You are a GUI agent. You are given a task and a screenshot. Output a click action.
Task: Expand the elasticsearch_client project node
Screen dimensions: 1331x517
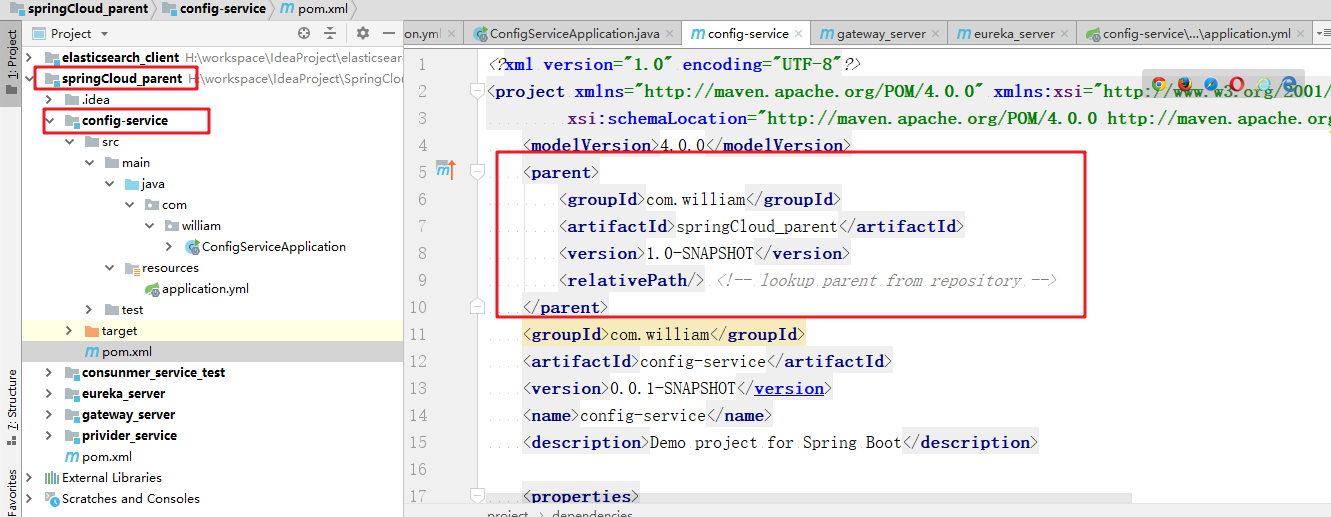pyautogui.click(x=29, y=57)
